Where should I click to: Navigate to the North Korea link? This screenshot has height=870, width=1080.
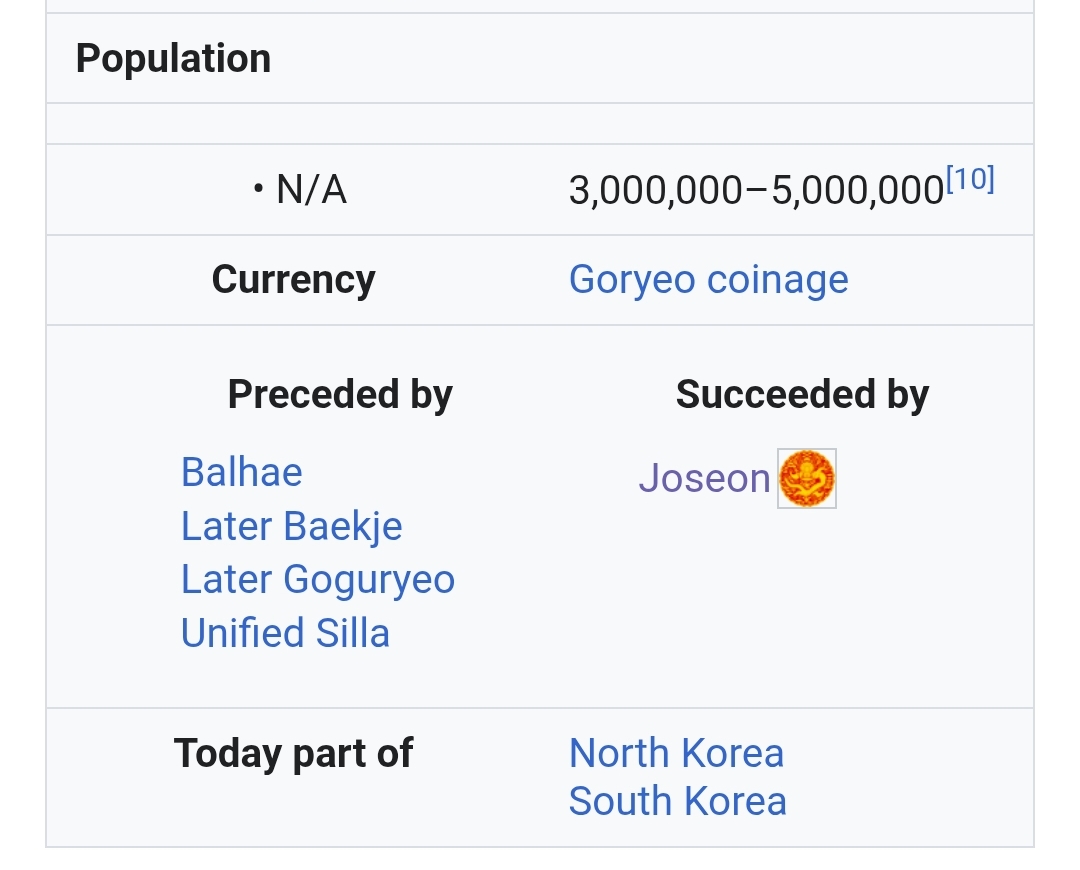(x=676, y=753)
